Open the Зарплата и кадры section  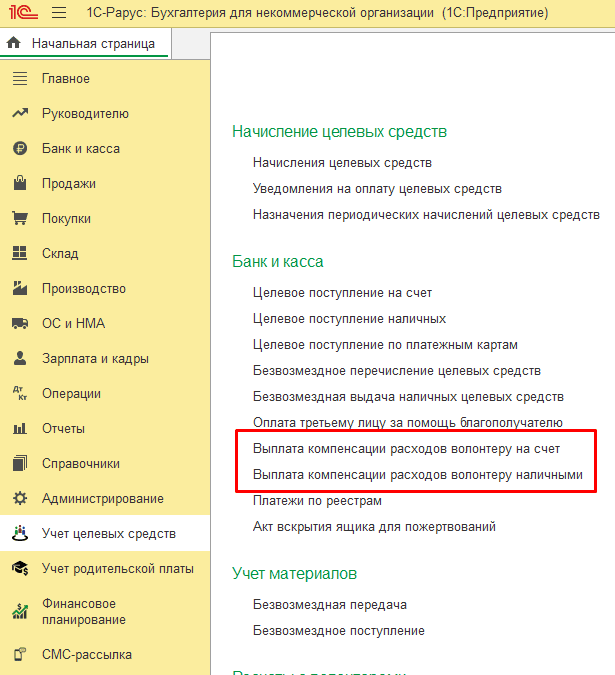(x=95, y=359)
